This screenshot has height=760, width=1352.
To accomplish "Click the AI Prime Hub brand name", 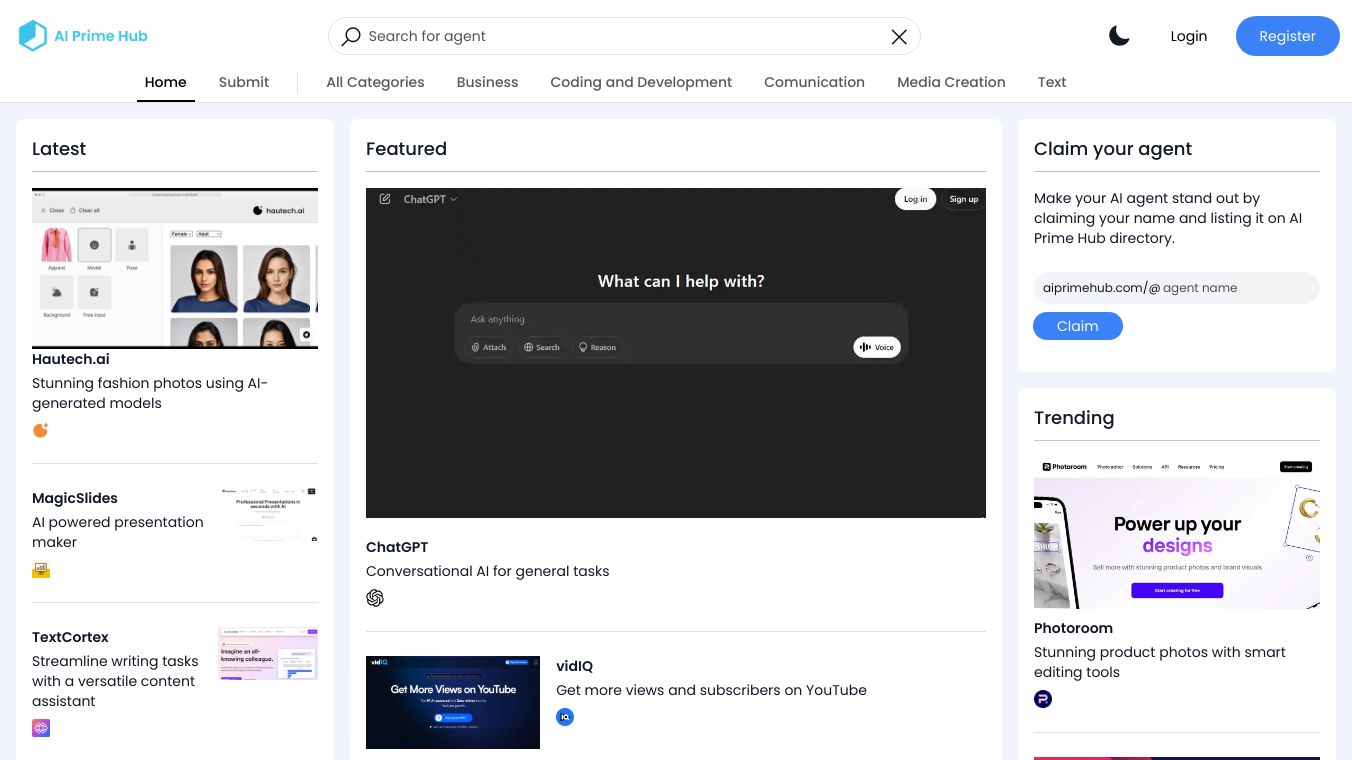I will click(101, 36).
